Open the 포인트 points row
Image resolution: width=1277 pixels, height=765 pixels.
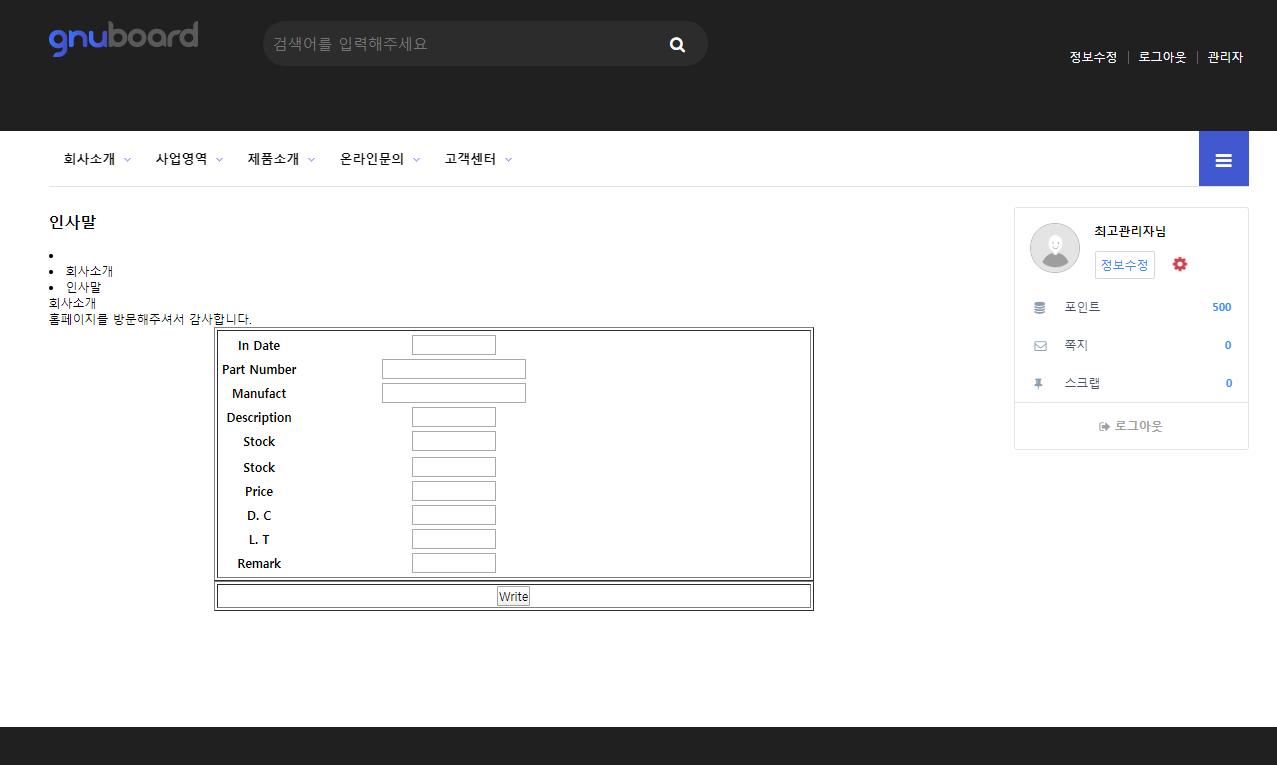click(x=1131, y=307)
